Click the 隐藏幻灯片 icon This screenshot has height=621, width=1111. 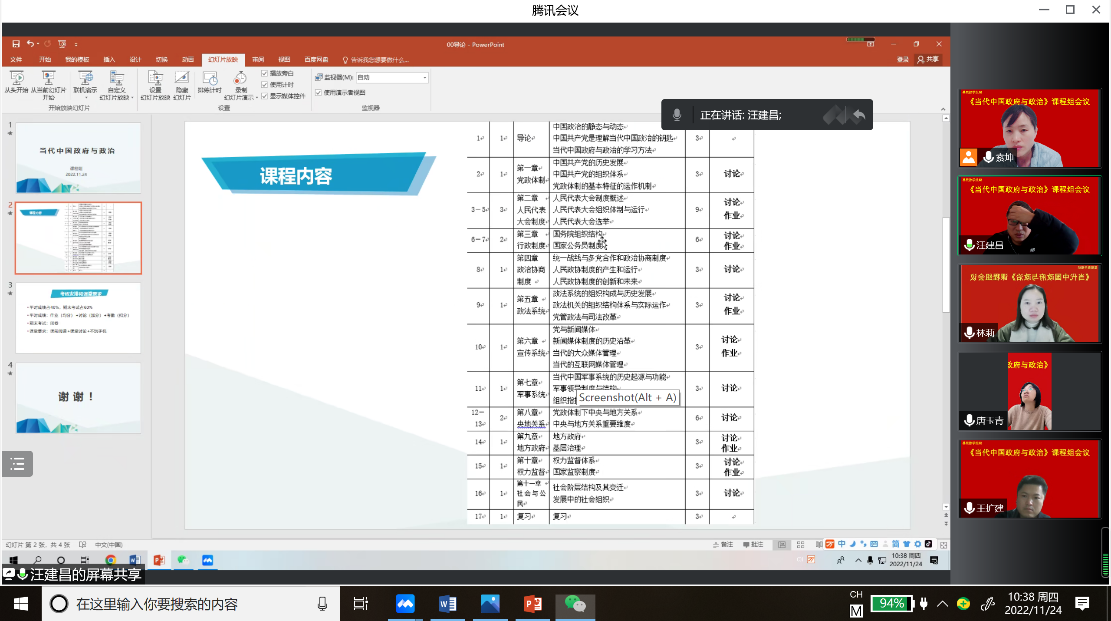point(182,79)
